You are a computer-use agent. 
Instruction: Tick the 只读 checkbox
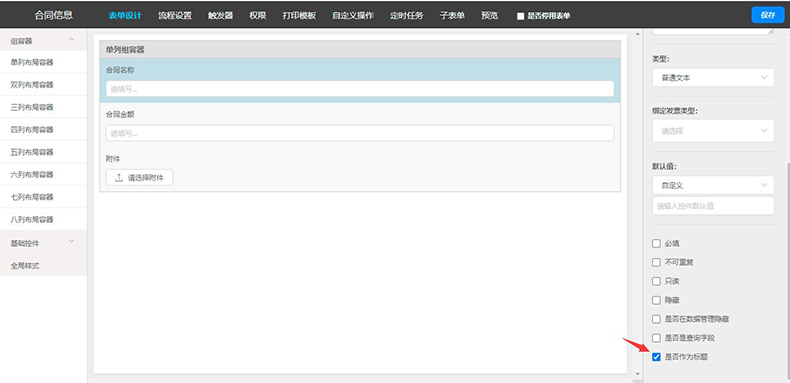[x=656, y=281]
